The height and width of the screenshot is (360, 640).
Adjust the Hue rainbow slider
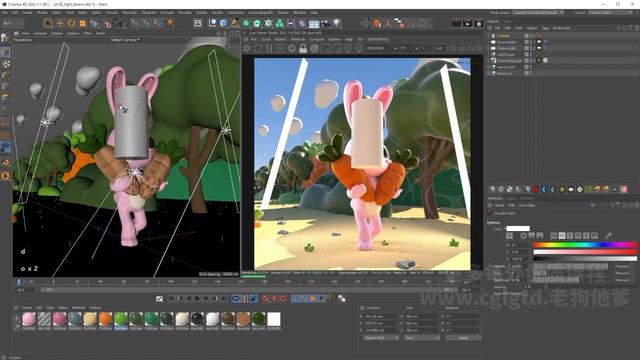tap(584, 245)
